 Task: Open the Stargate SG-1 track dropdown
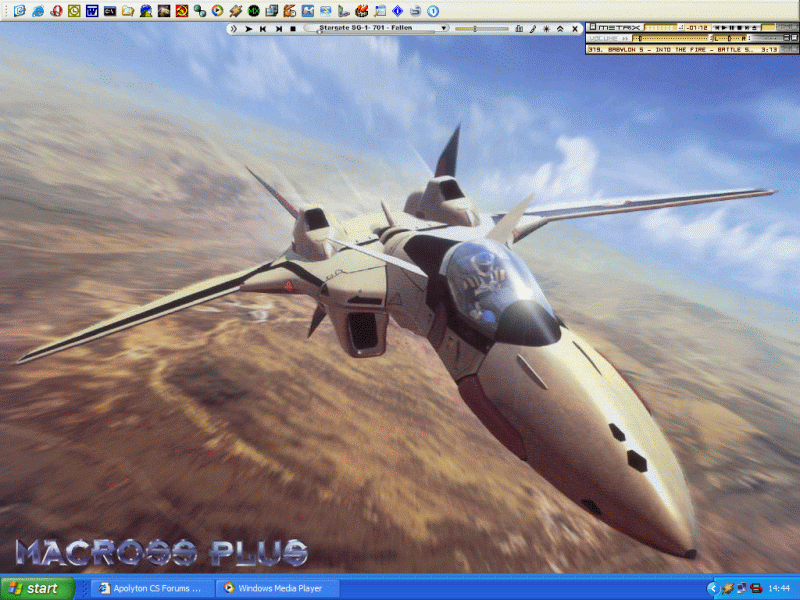click(443, 29)
